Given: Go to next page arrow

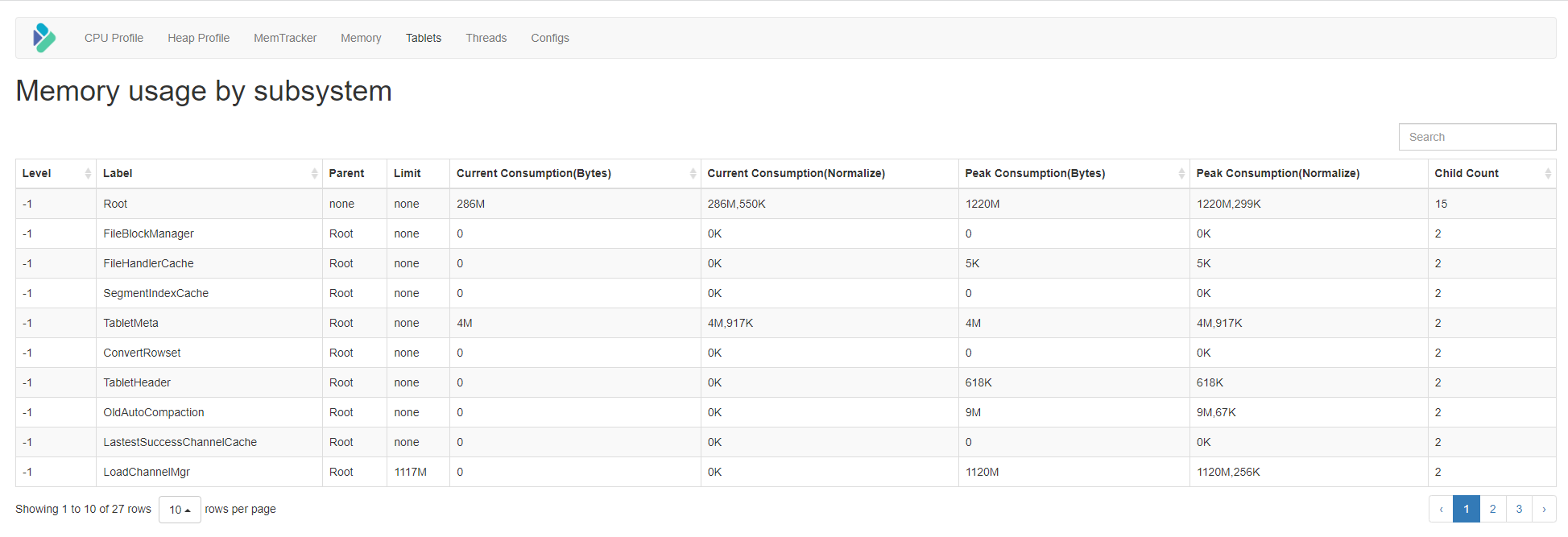Looking at the screenshot, I should point(1544,509).
